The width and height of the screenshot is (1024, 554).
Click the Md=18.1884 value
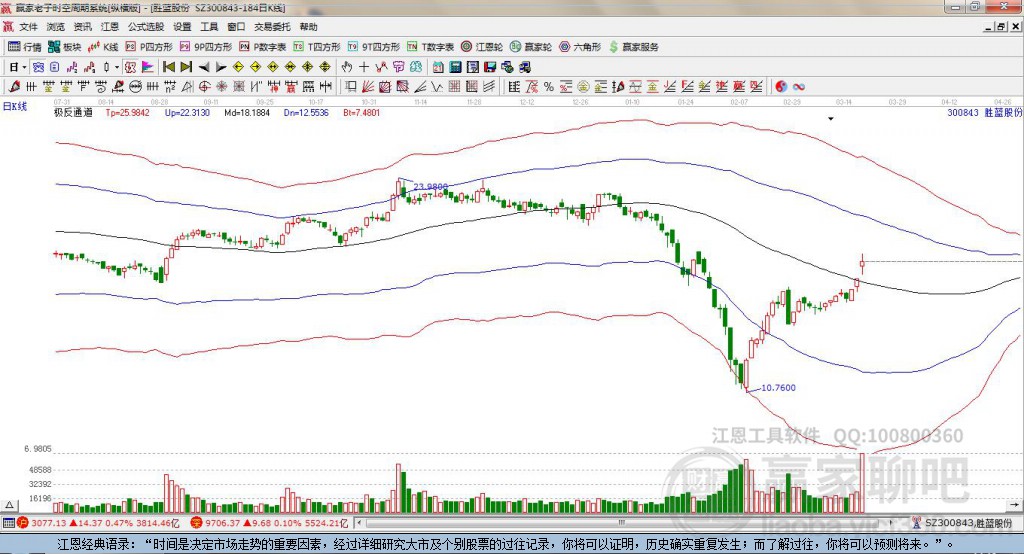point(247,112)
